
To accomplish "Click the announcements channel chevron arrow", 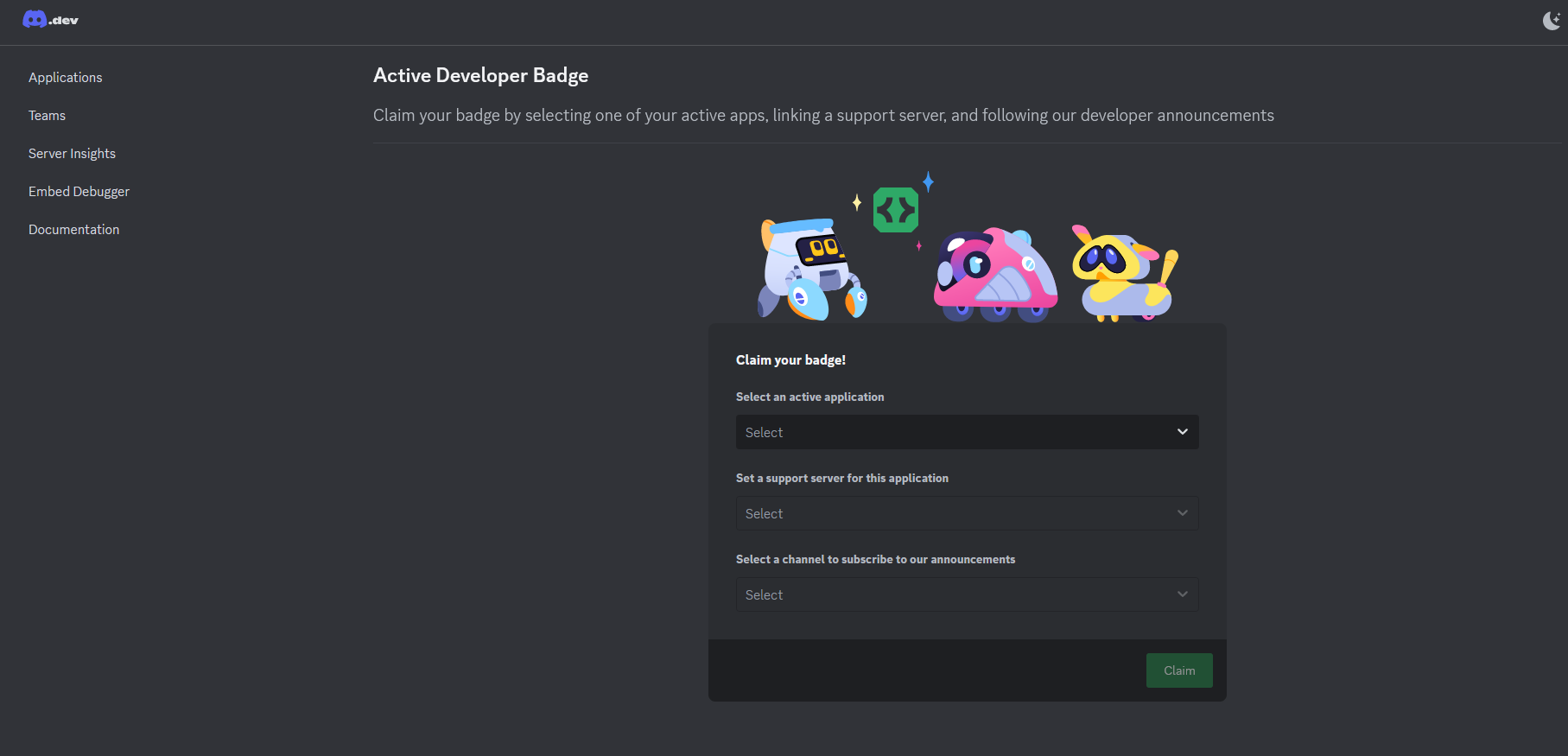I will click(1182, 594).
